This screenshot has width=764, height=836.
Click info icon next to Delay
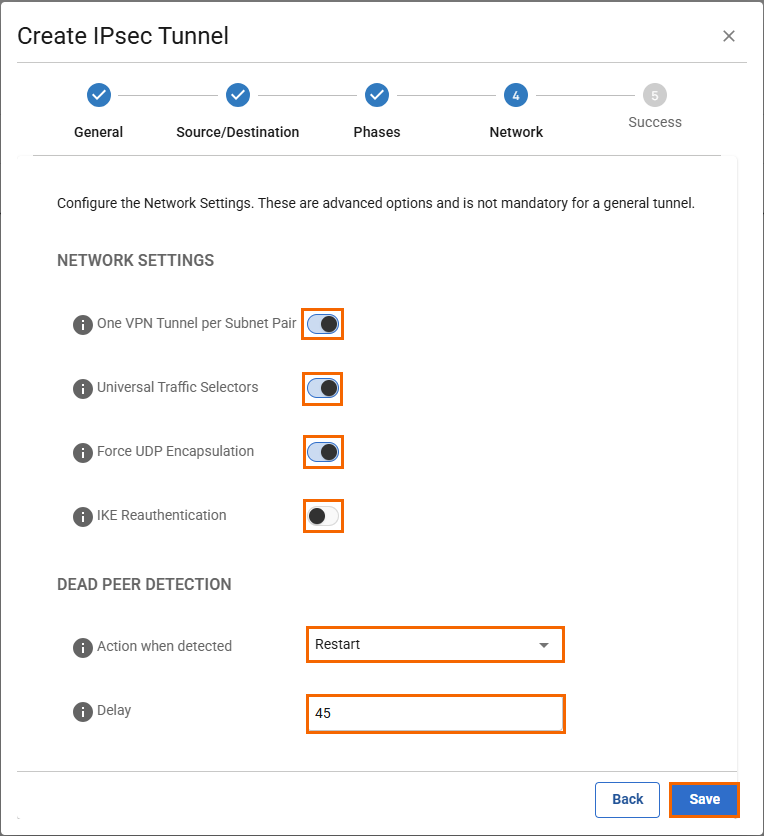pyautogui.click(x=83, y=712)
